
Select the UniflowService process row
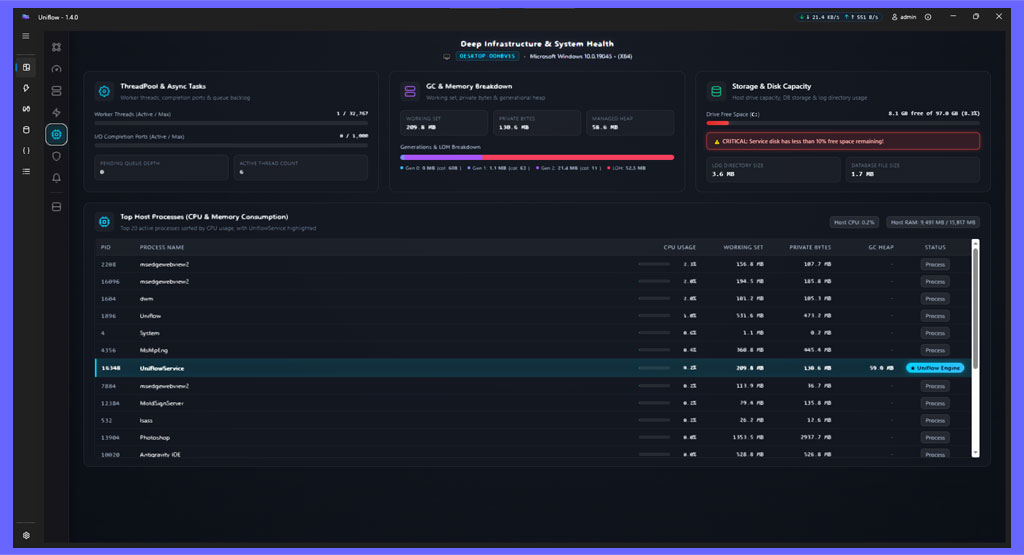click(532, 368)
